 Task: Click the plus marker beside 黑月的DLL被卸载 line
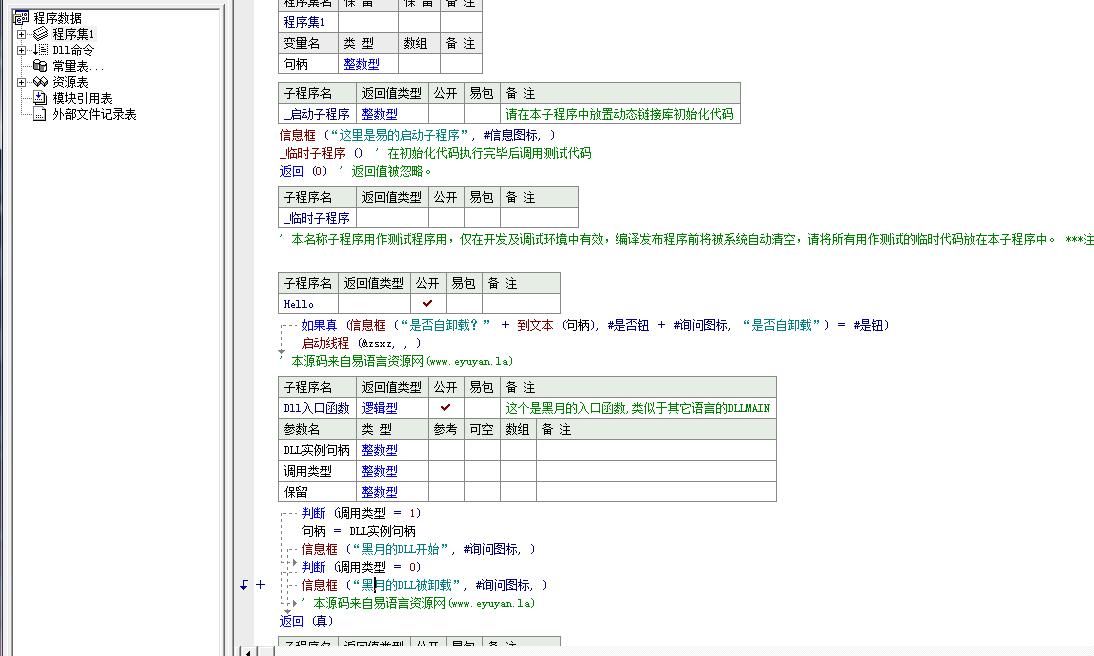click(260, 585)
